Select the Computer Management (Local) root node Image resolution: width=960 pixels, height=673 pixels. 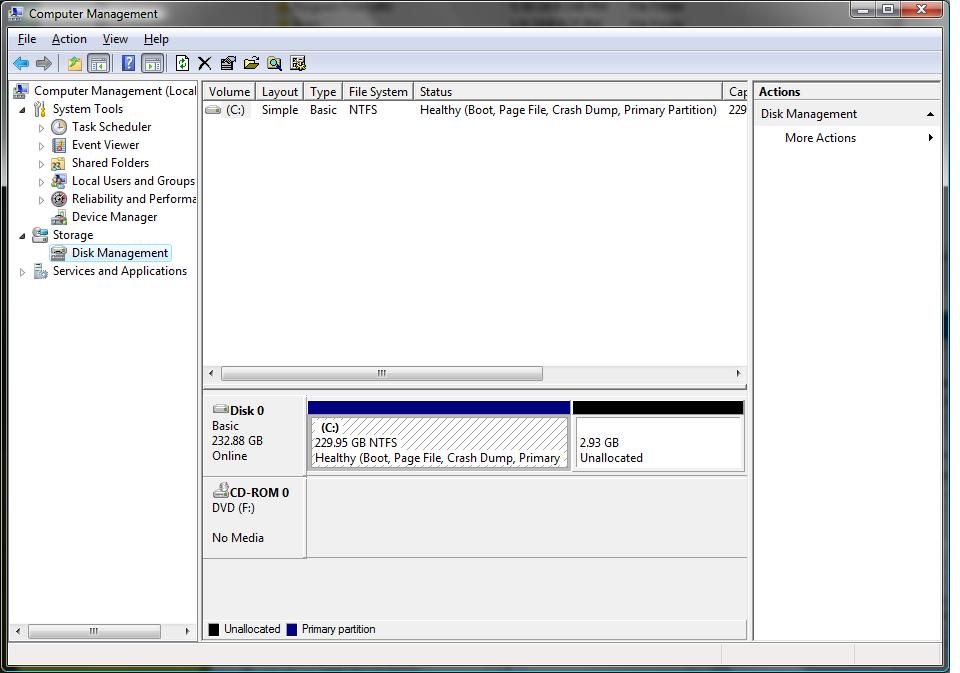[115, 91]
